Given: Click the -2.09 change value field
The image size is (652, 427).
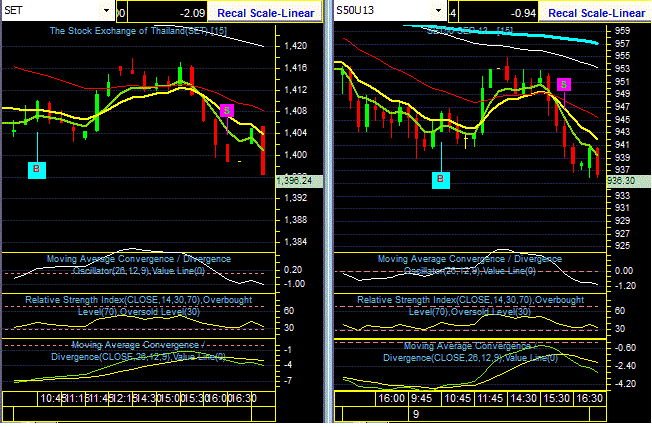Looking at the screenshot, I should [167, 13].
